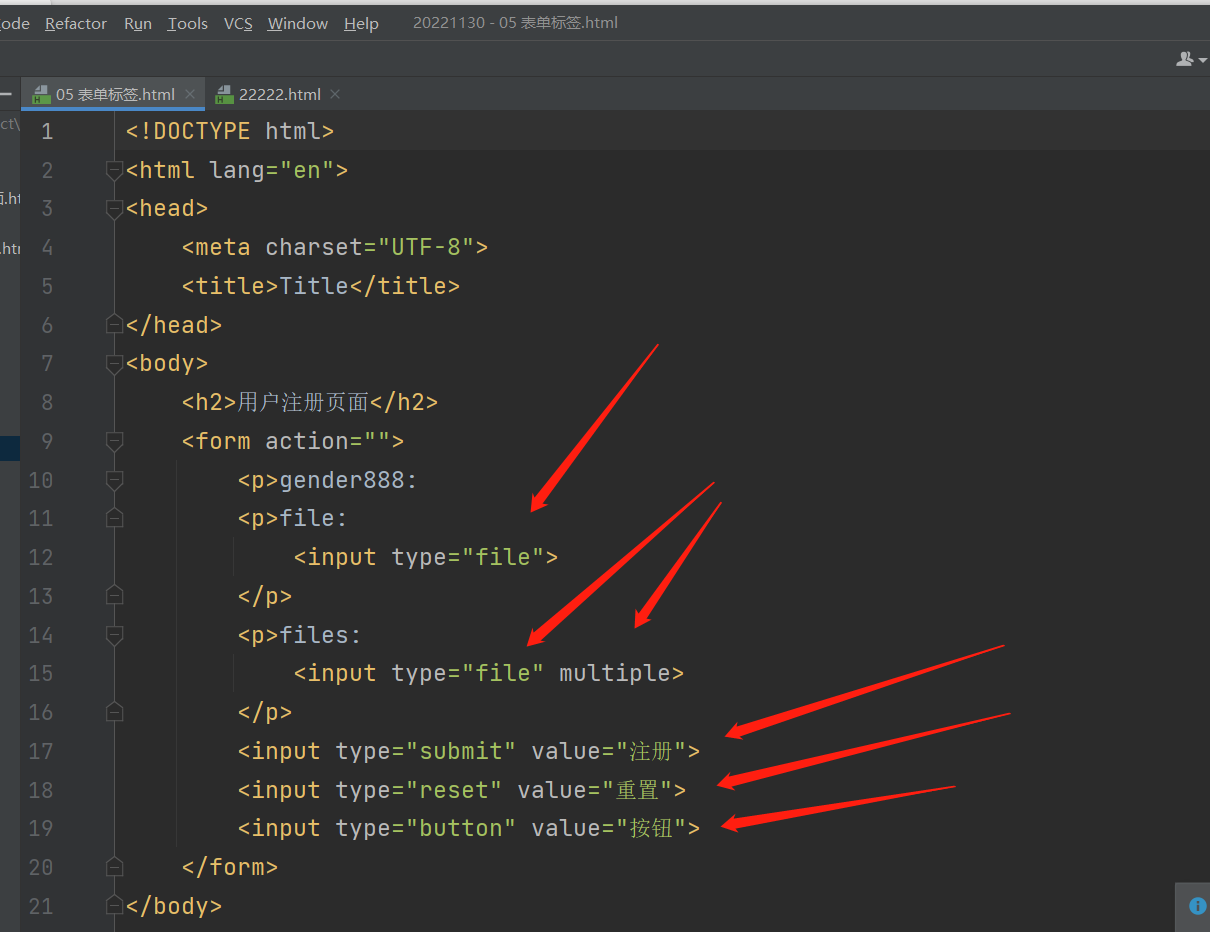Click line number 17 in the gutter
Screen dimensions: 1210x932
(x=41, y=751)
